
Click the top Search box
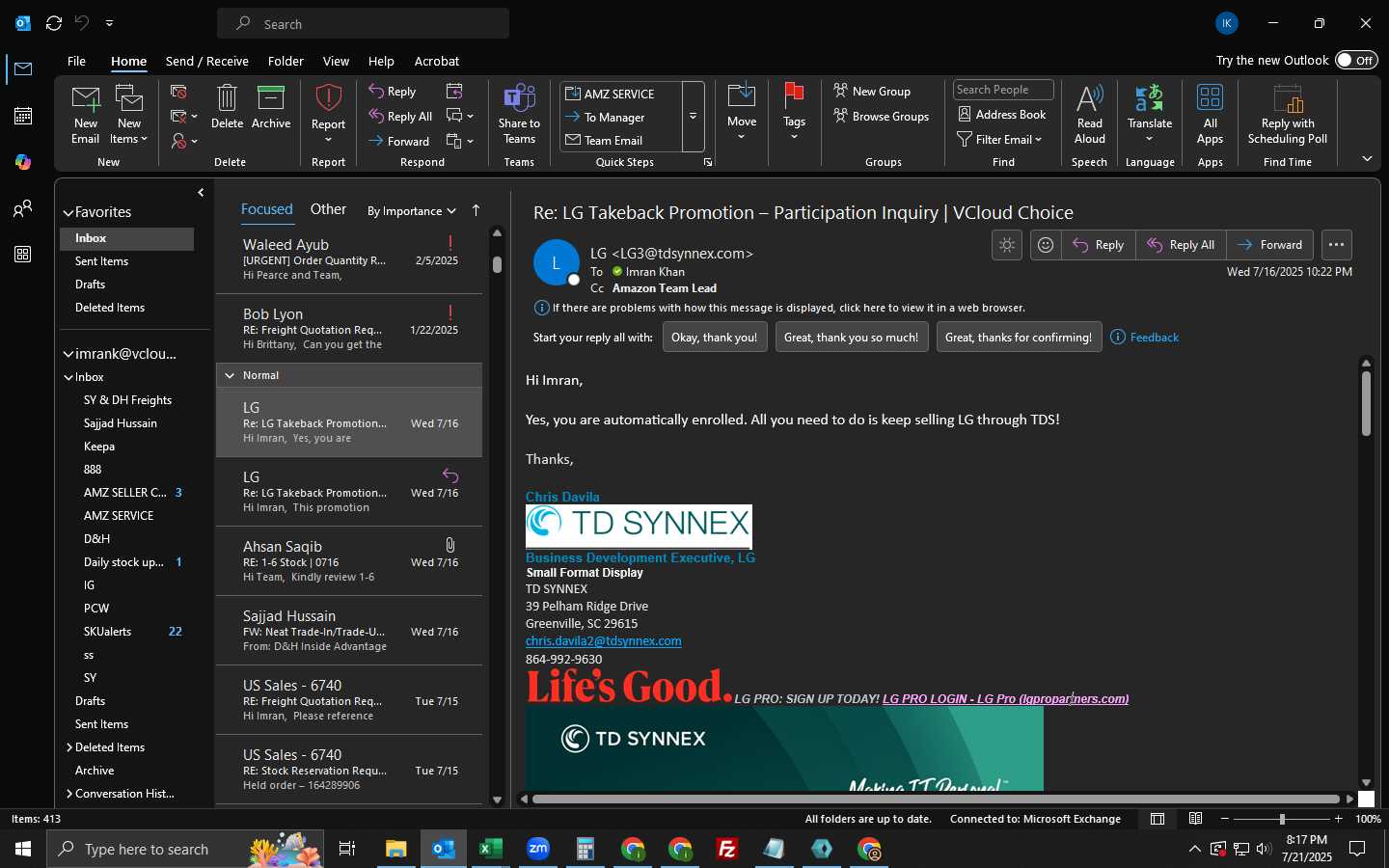[x=363, y=23]
